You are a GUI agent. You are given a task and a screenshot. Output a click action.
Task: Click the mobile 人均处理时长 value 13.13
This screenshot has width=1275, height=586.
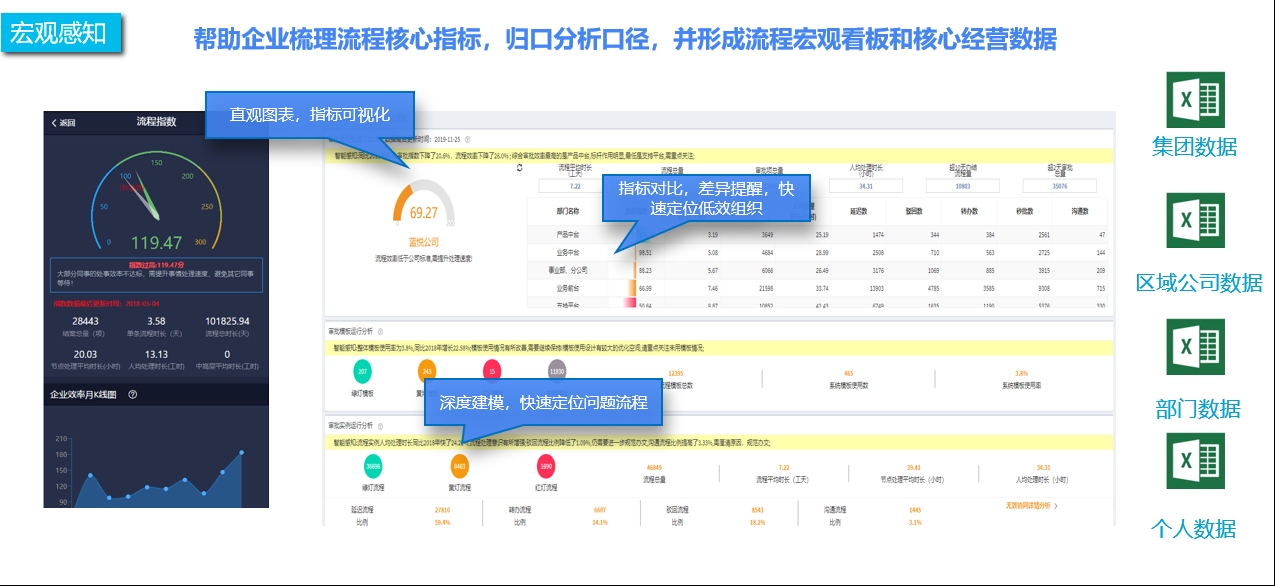pyautogui.click(x=156, y=354)
